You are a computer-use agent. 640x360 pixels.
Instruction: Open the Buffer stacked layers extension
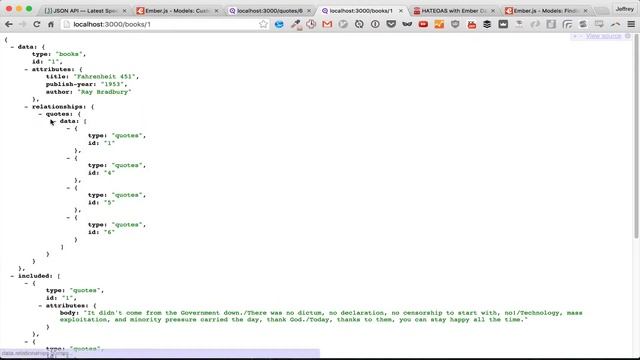pos(487,24)
